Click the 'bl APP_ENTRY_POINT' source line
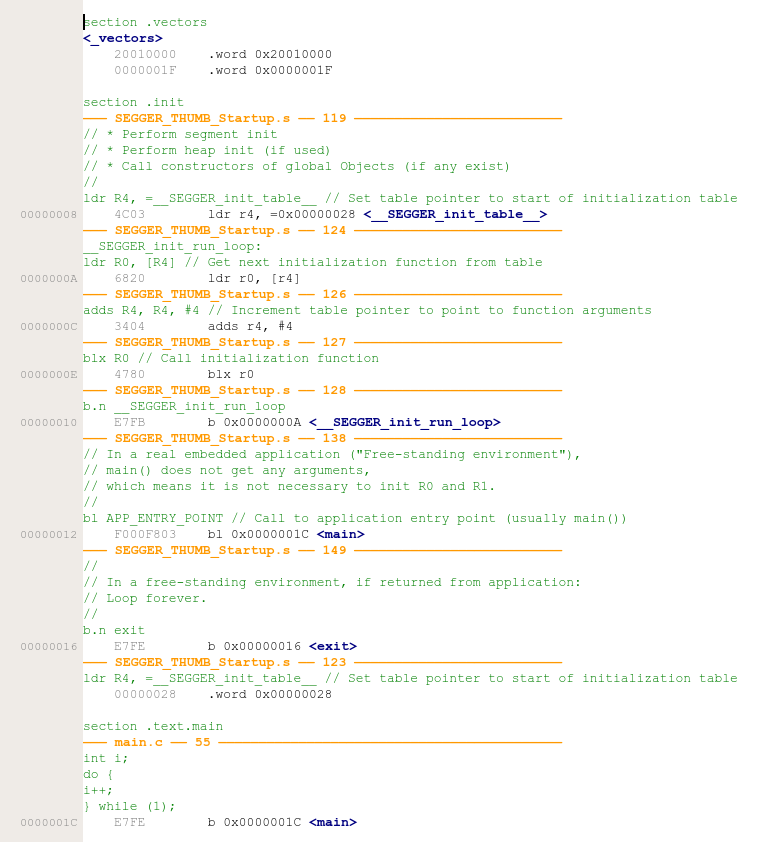This screenshot has height=842, width=781. point(355,519)
